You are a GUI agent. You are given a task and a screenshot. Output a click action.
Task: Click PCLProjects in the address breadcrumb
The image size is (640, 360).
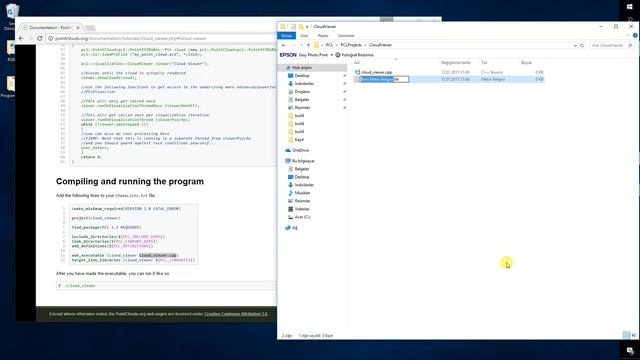point(351,45)
